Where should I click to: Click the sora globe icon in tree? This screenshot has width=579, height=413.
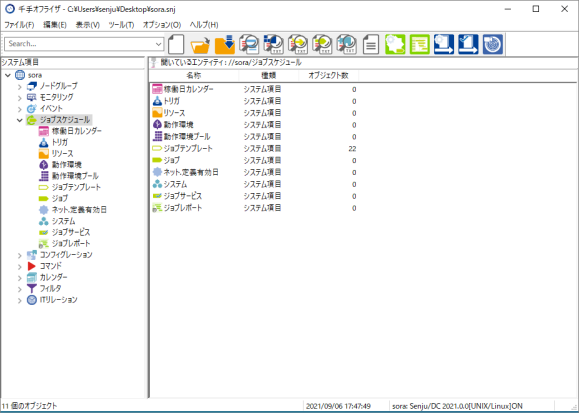[x=20, y=75]
